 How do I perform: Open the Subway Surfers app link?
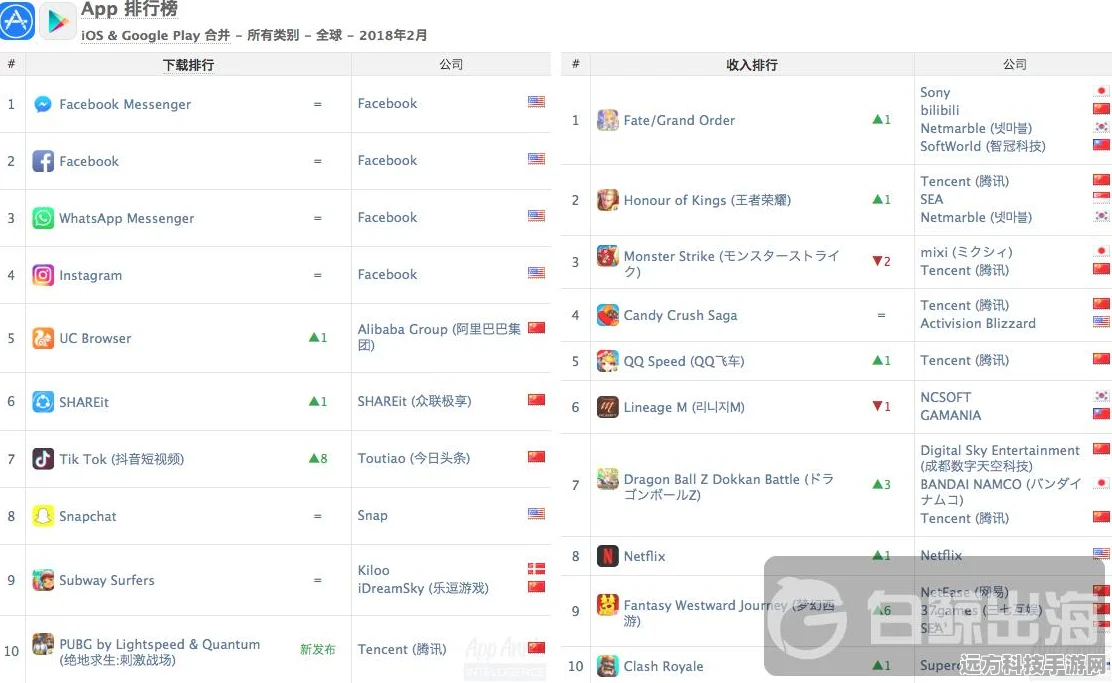coord(106,580)
